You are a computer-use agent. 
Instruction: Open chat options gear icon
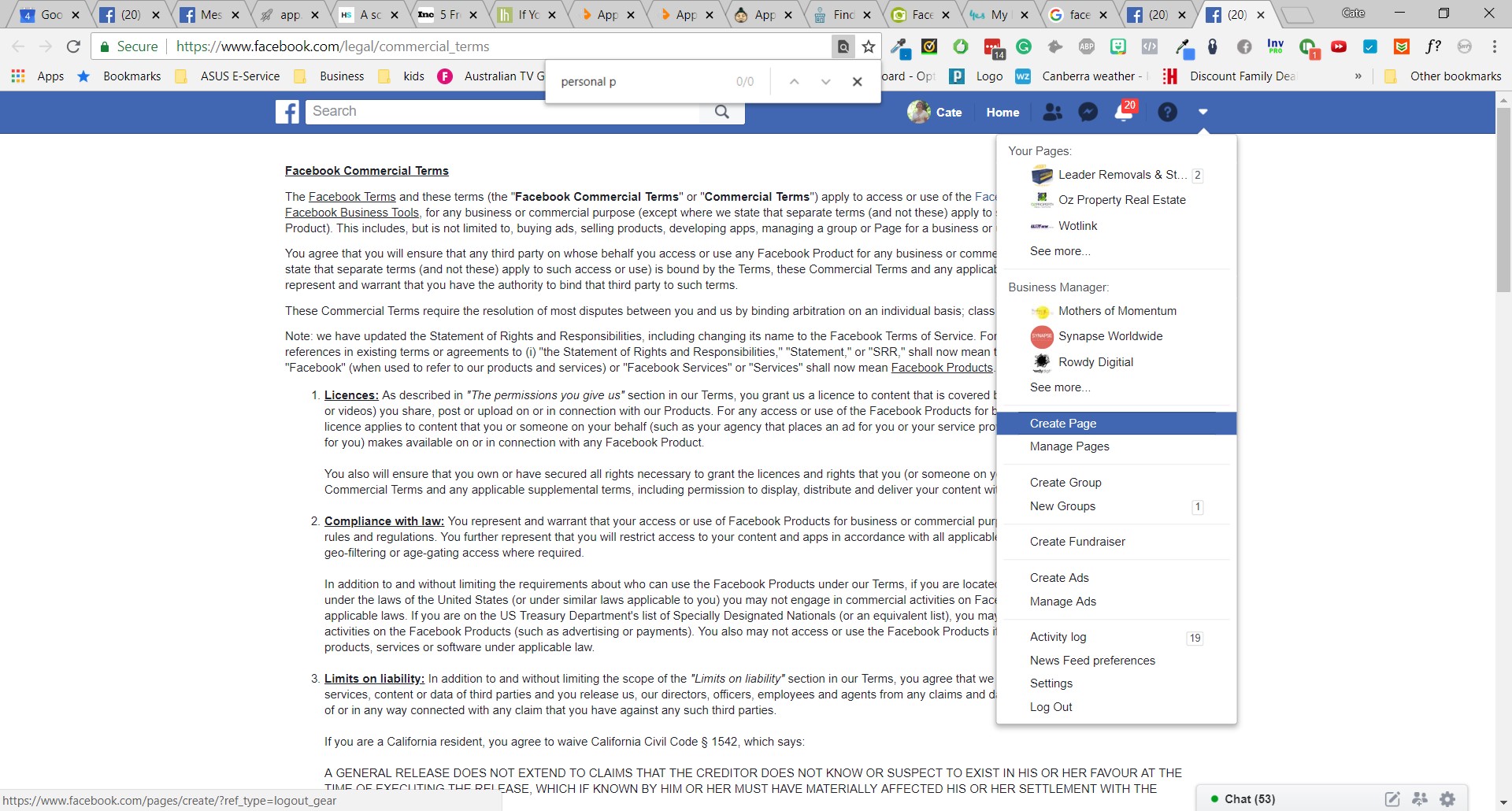coord(1447,799)
